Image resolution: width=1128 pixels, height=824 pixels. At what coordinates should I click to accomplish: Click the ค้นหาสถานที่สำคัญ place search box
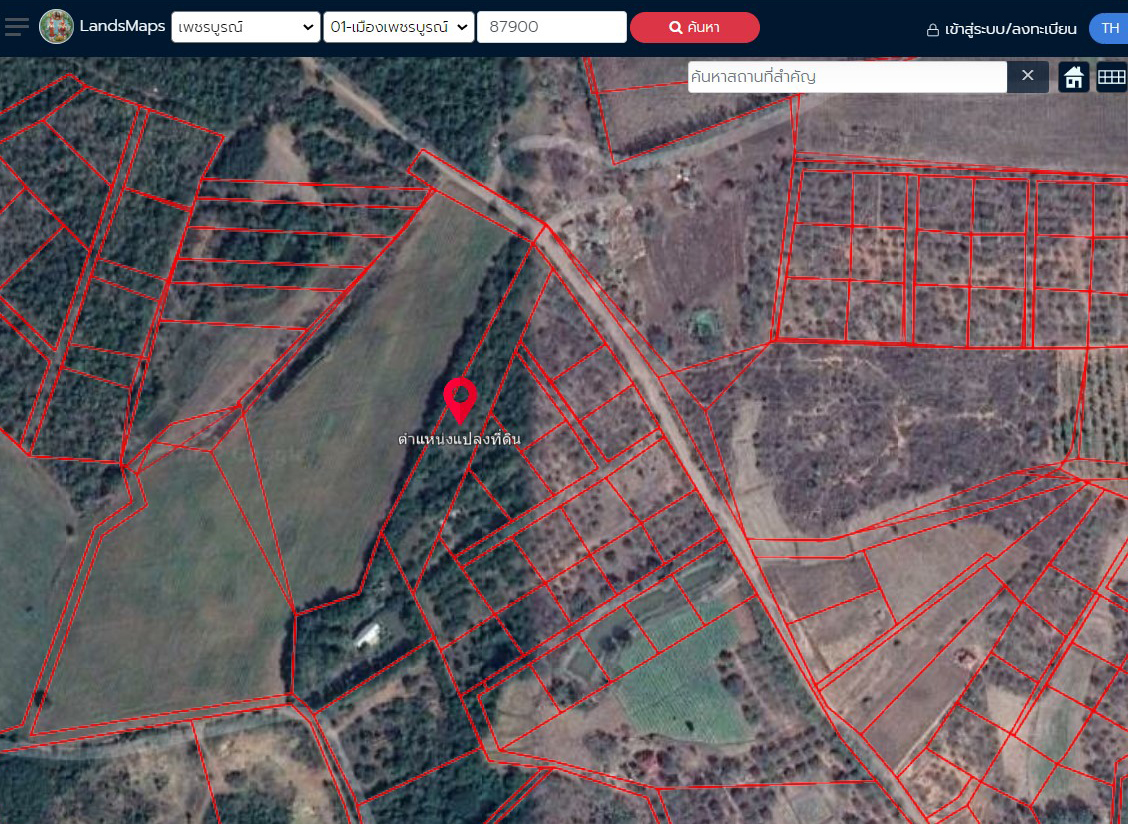pos(846,76)
